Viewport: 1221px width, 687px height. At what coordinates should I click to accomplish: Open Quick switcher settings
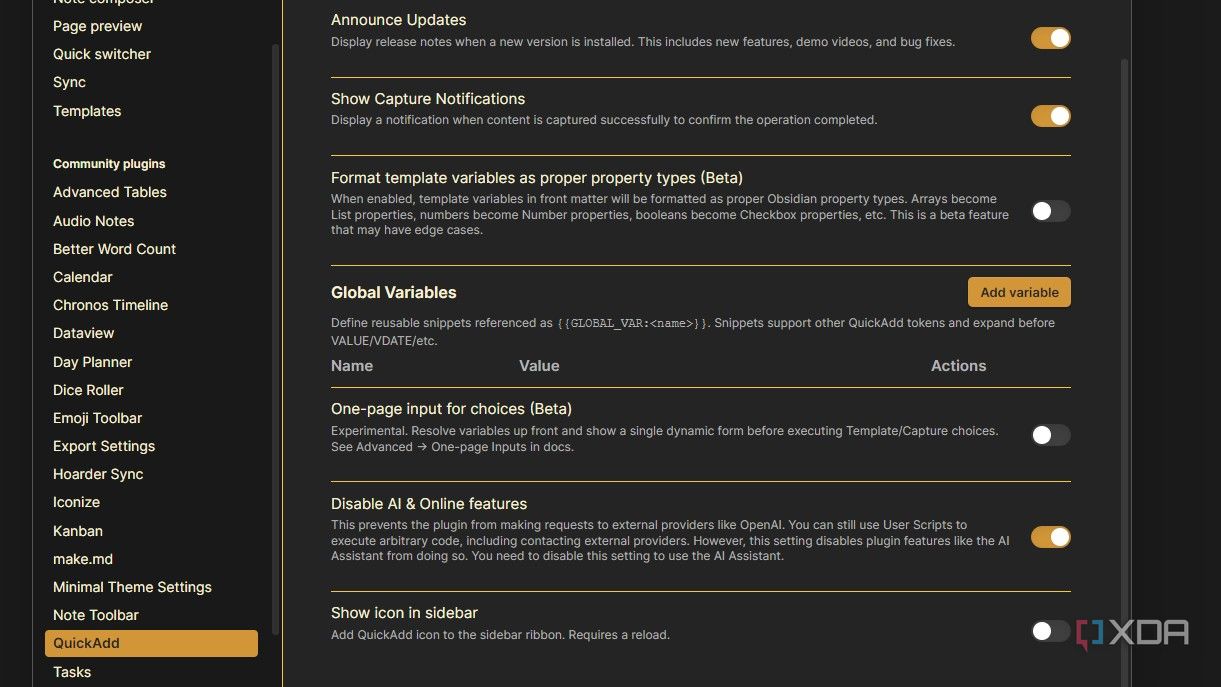102,54
